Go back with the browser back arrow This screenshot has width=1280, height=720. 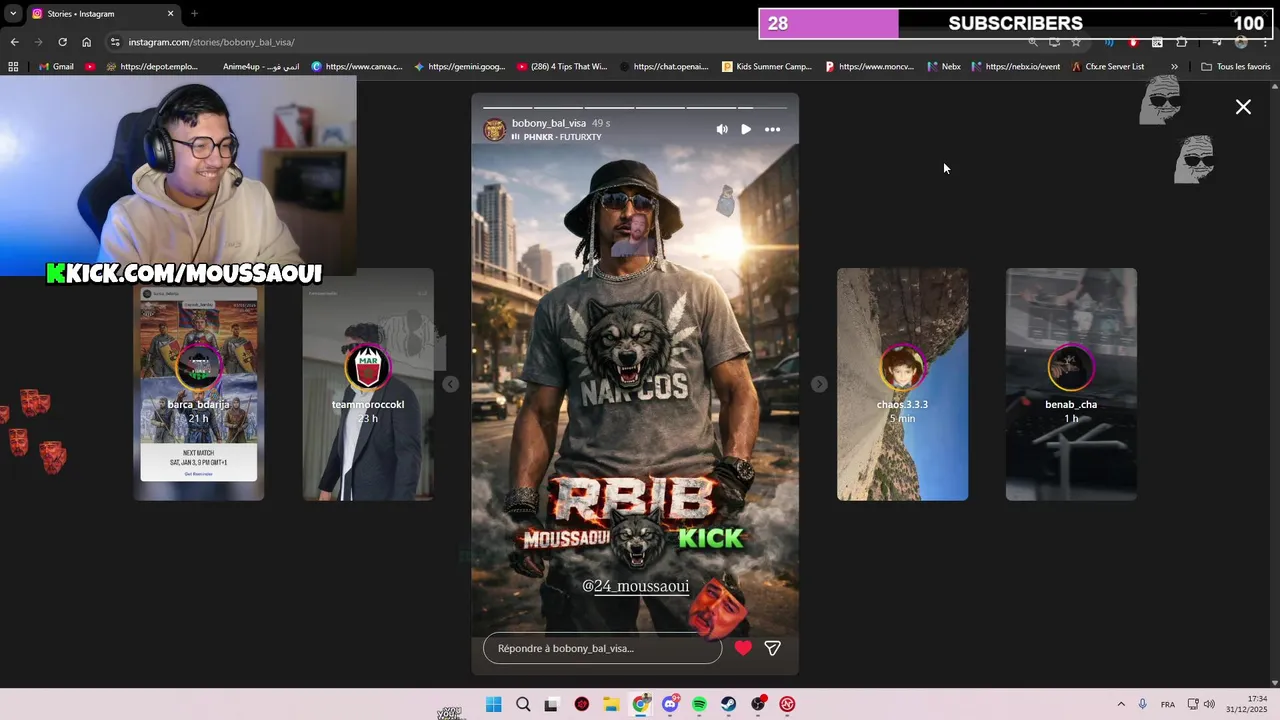point(14,42)
